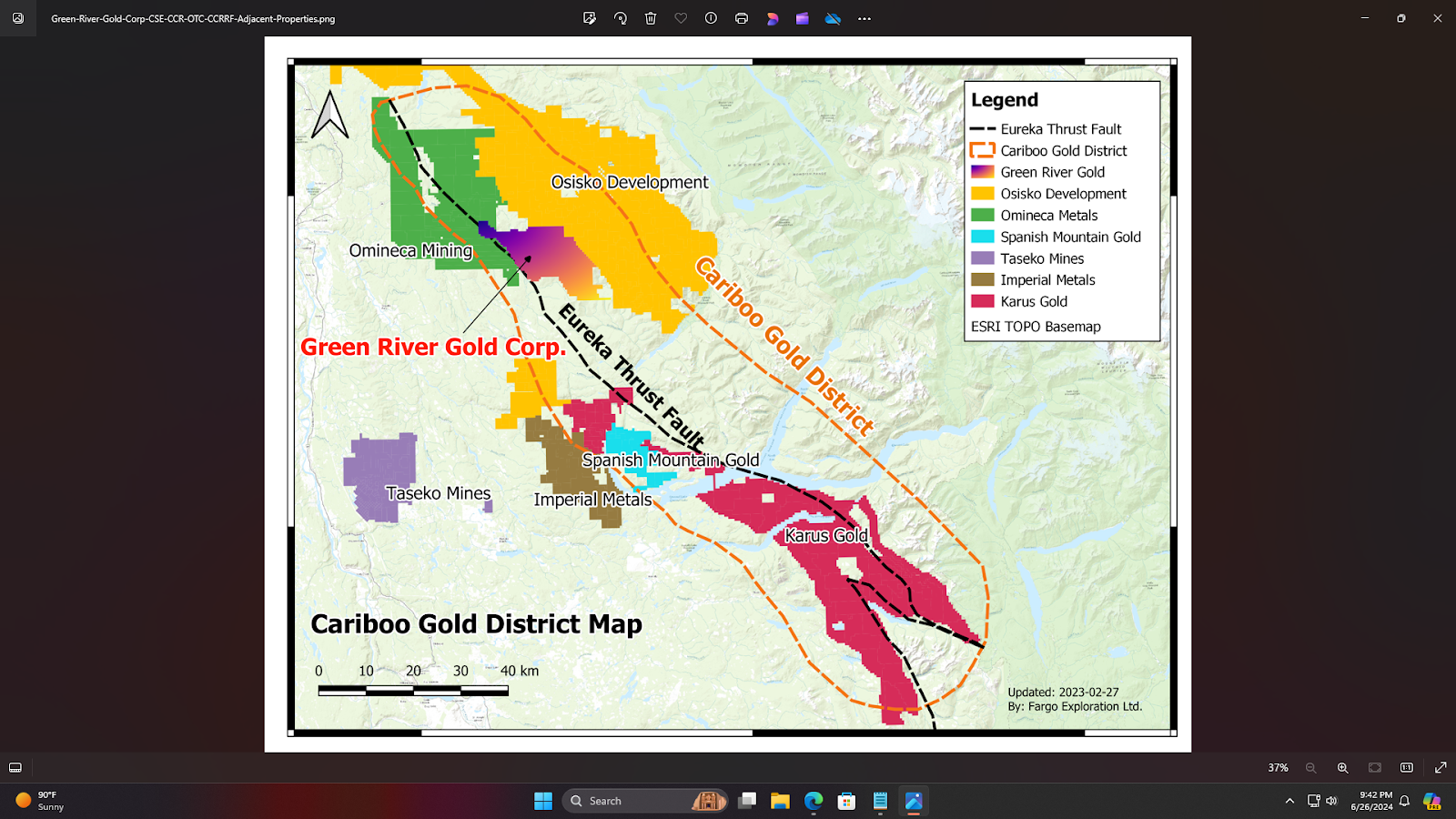The image size is (1456, 819).
Task: Zoom in with the plus magnifier
Action: 1343,768
